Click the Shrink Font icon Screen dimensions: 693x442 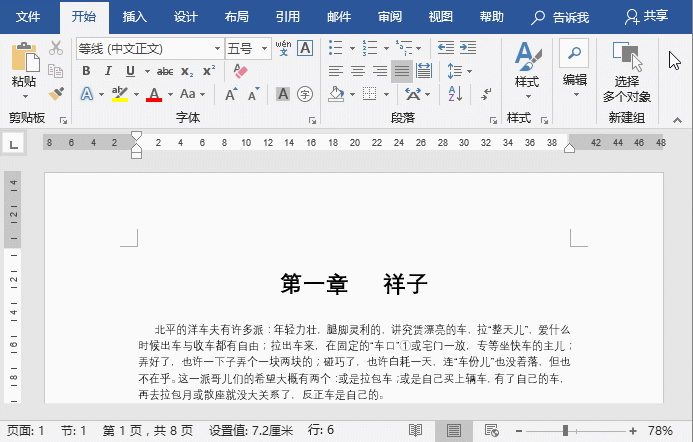tap(253, 94)
